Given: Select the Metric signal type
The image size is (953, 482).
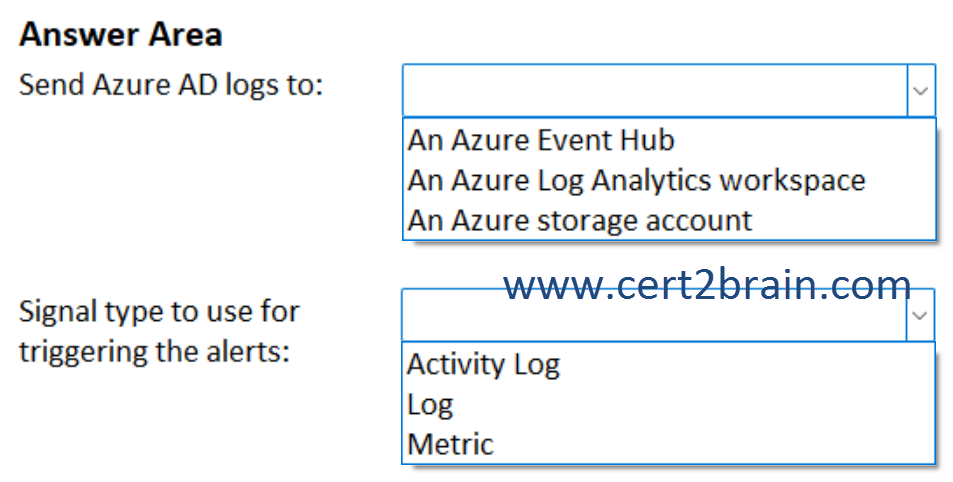Looking at the screenshot, I should (x=450, y=444).
